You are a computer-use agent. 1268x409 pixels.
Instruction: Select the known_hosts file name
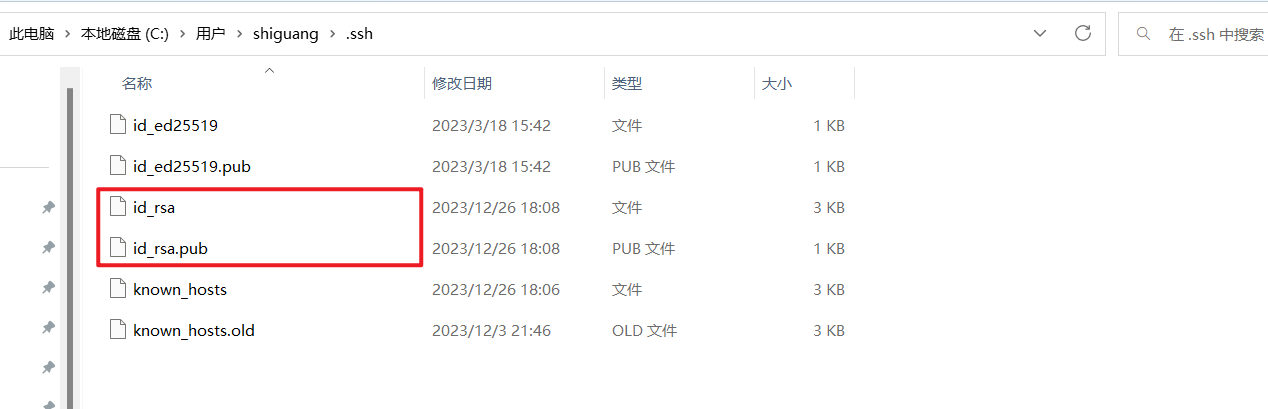(180, 290)
